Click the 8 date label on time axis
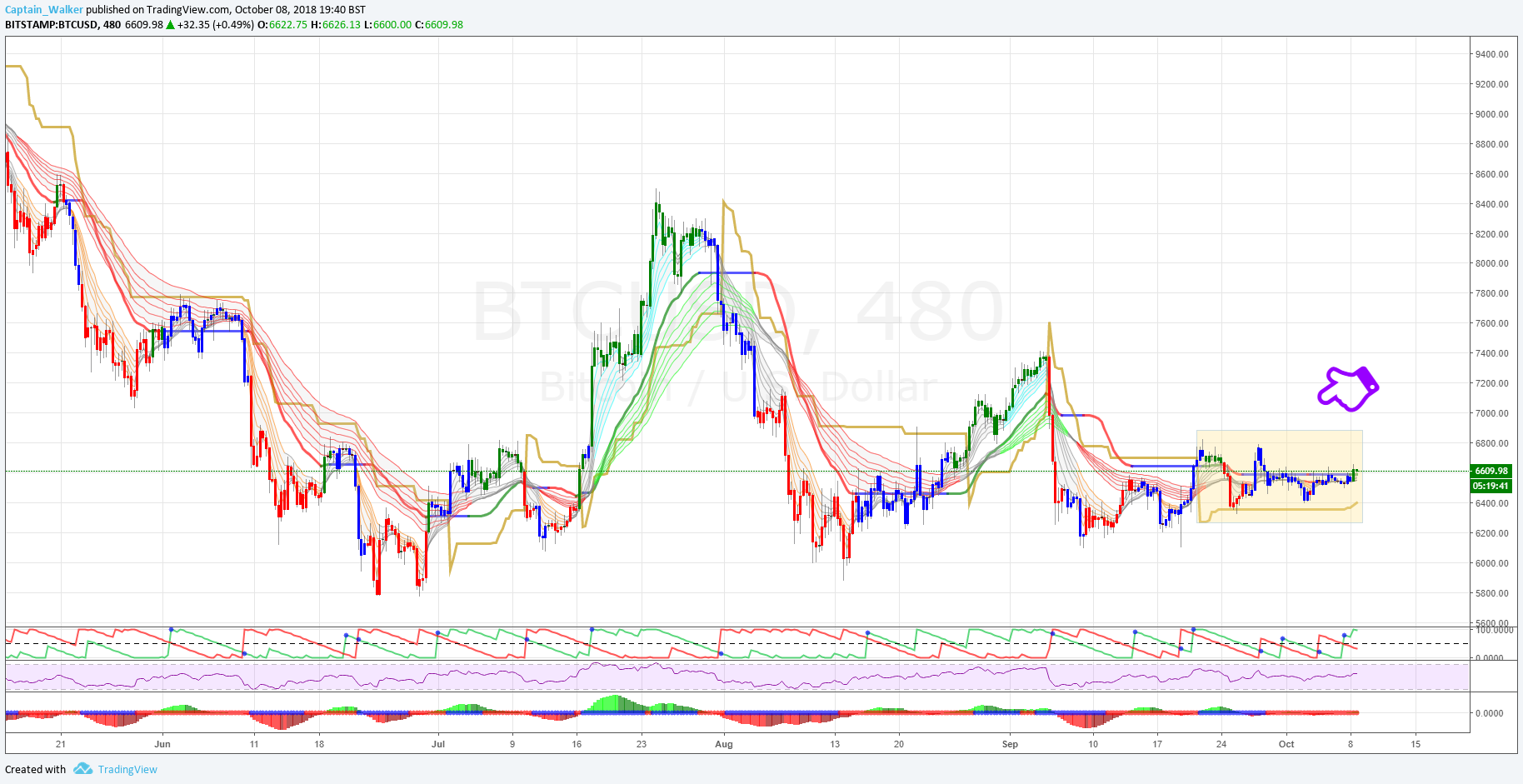Viewport: 1523px width, 784px height. 1351,744
